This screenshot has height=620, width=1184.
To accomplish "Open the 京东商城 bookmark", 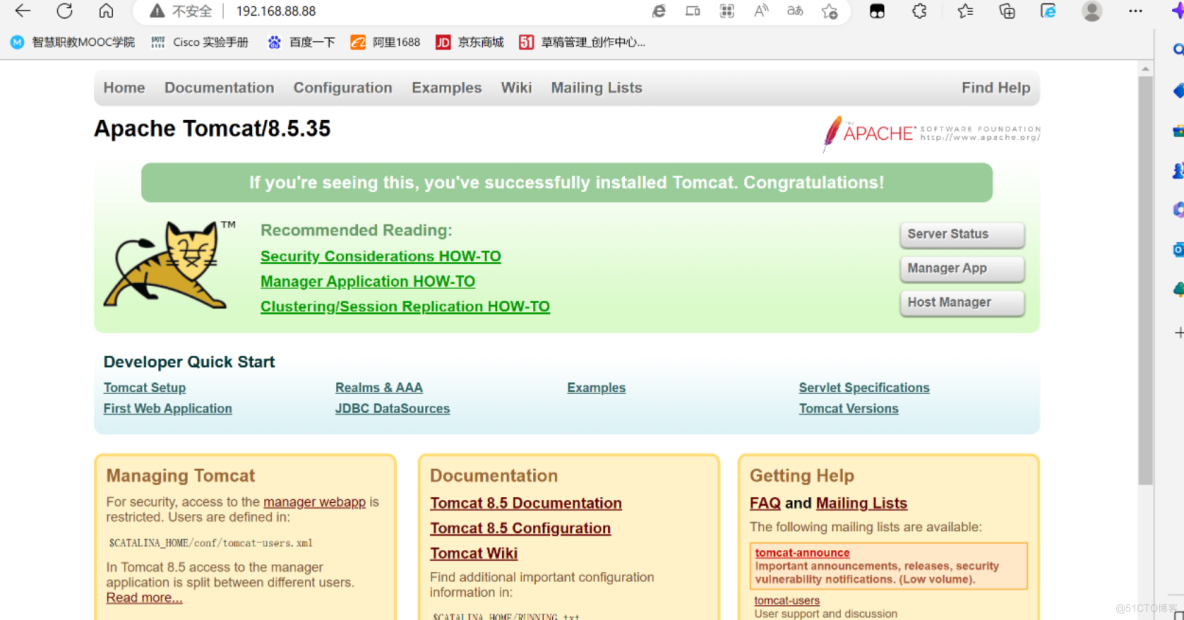I will (x=470, y=42).
